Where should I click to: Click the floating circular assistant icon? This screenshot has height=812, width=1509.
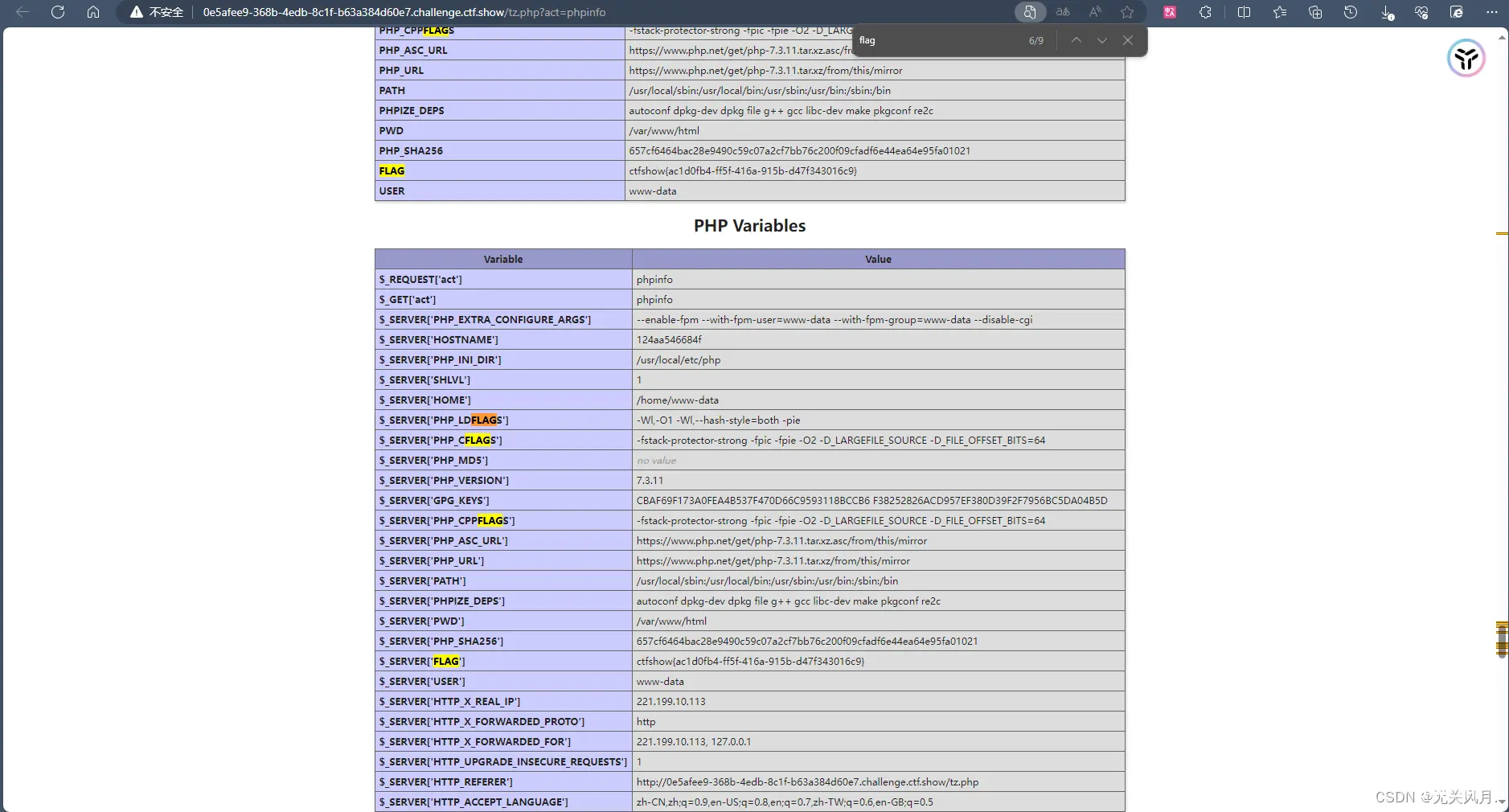click(1466, 58)
